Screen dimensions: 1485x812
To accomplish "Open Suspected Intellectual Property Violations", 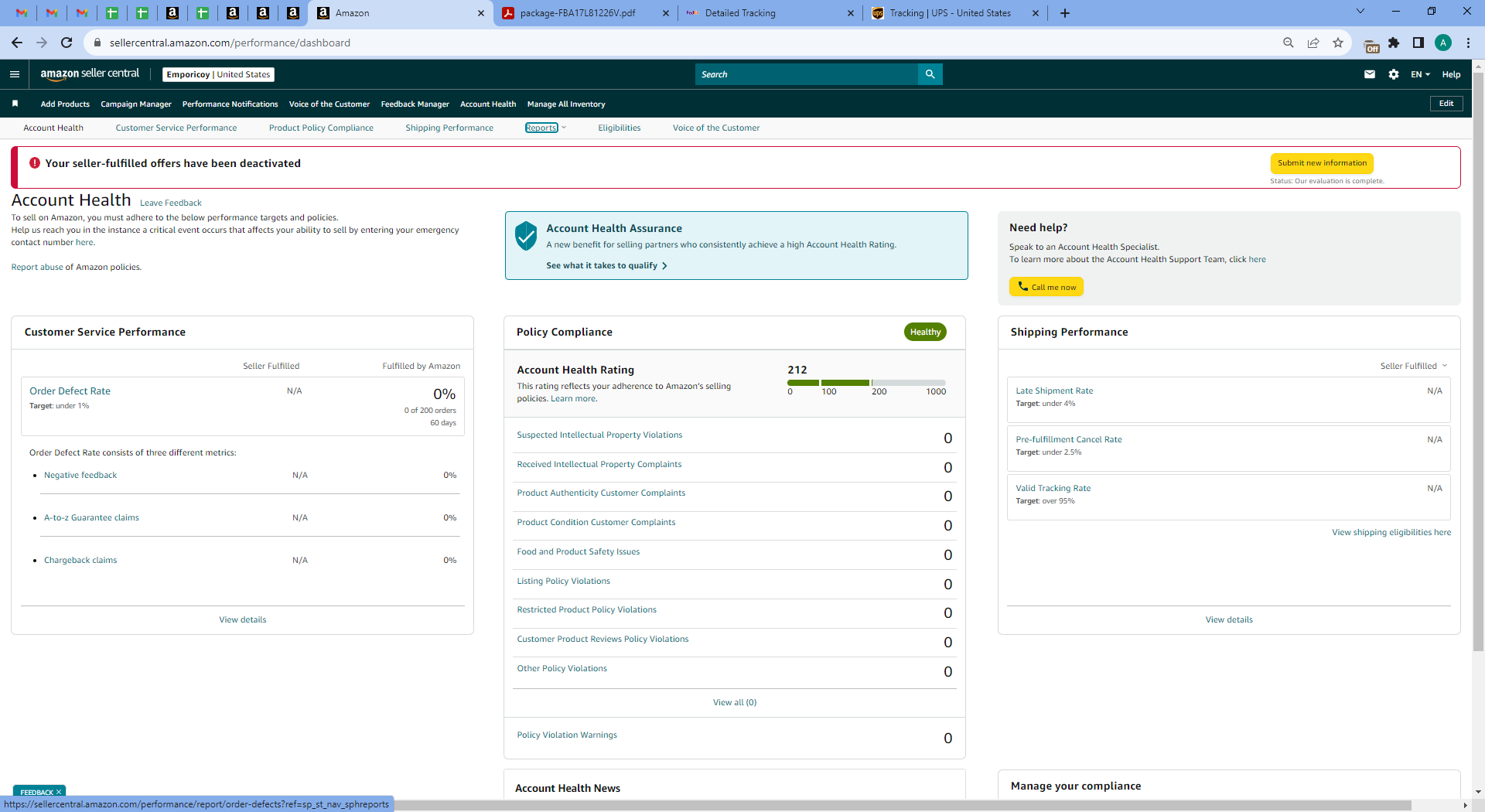I will pos(599,435).
